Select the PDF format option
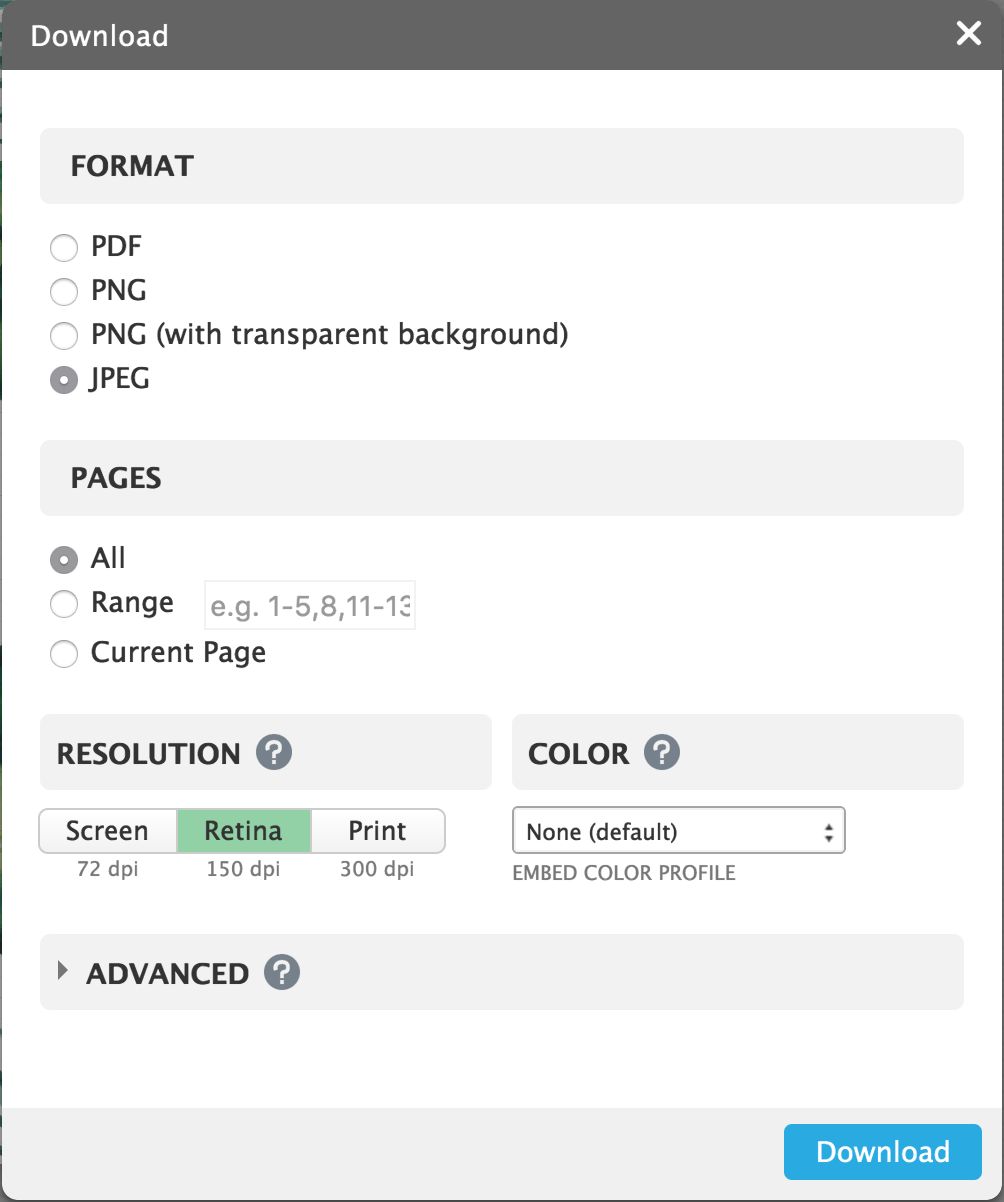Viewport: 1004px width, 1202px height. 64,246
